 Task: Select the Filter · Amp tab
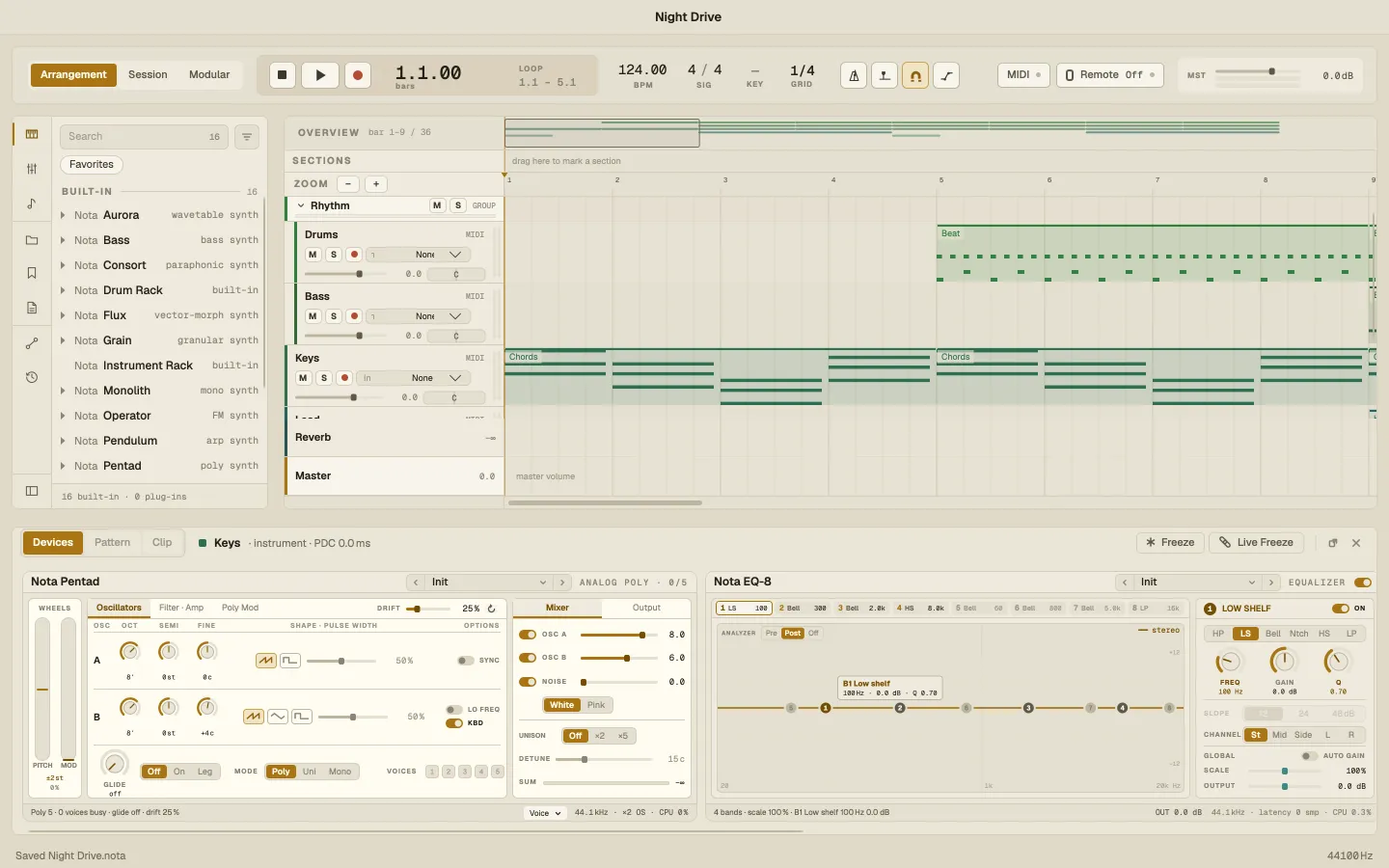181,608
